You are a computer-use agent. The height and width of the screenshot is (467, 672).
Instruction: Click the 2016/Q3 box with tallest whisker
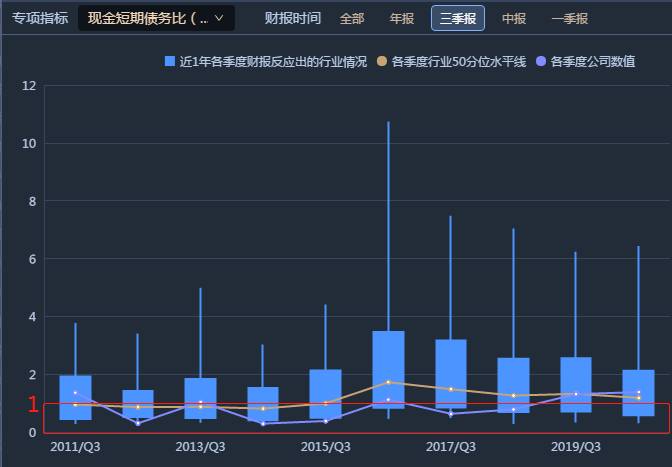point(388,369)
